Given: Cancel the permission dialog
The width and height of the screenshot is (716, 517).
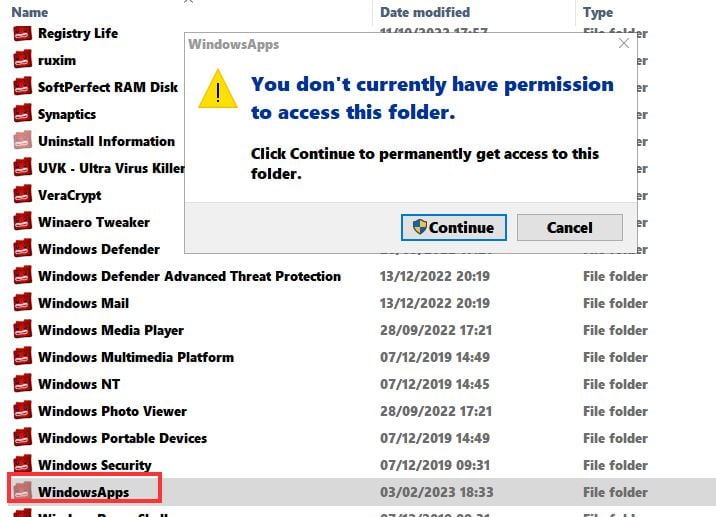Looking at the screenshot, I should coord(569,227).
